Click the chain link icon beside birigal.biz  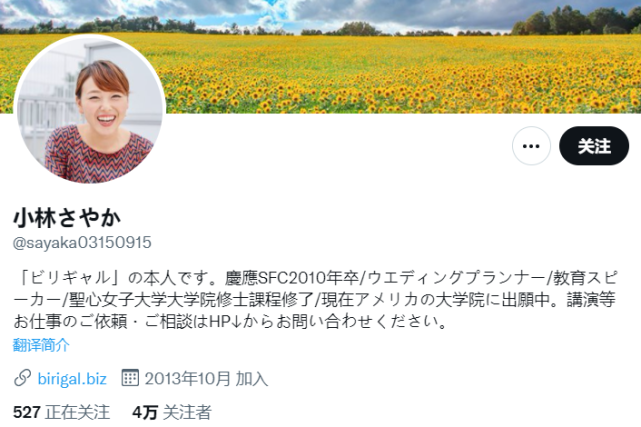tap(22, 378)
